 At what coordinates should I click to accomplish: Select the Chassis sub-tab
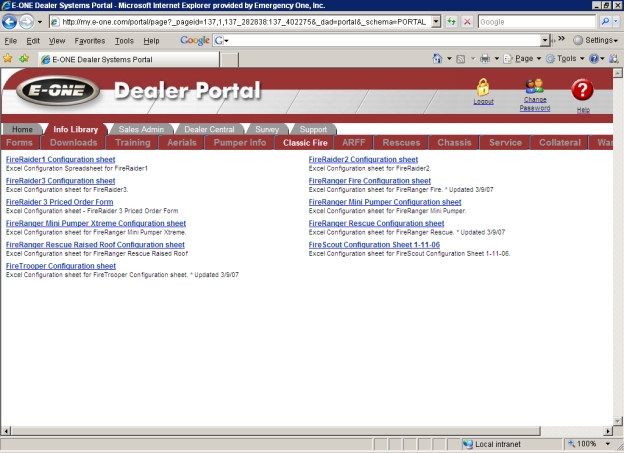(x=454, y=143)
